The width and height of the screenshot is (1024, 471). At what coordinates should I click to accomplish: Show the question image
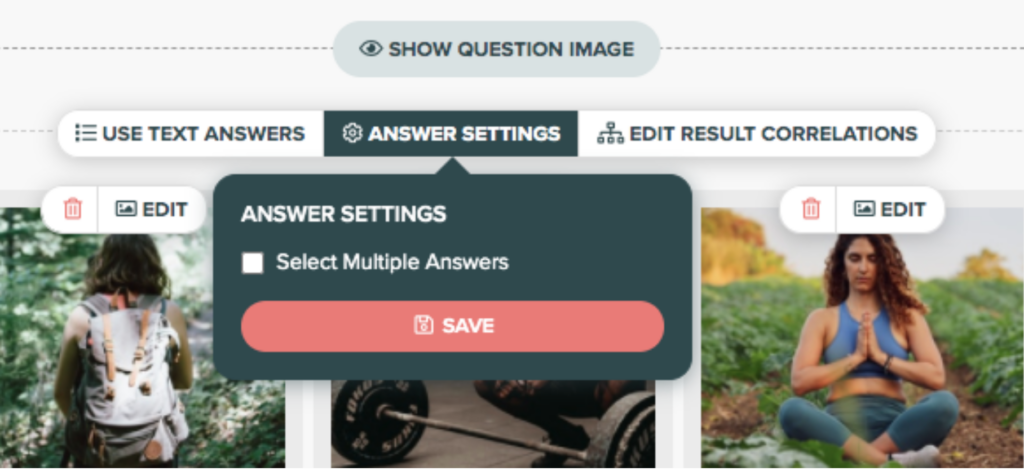coord(496,49)
